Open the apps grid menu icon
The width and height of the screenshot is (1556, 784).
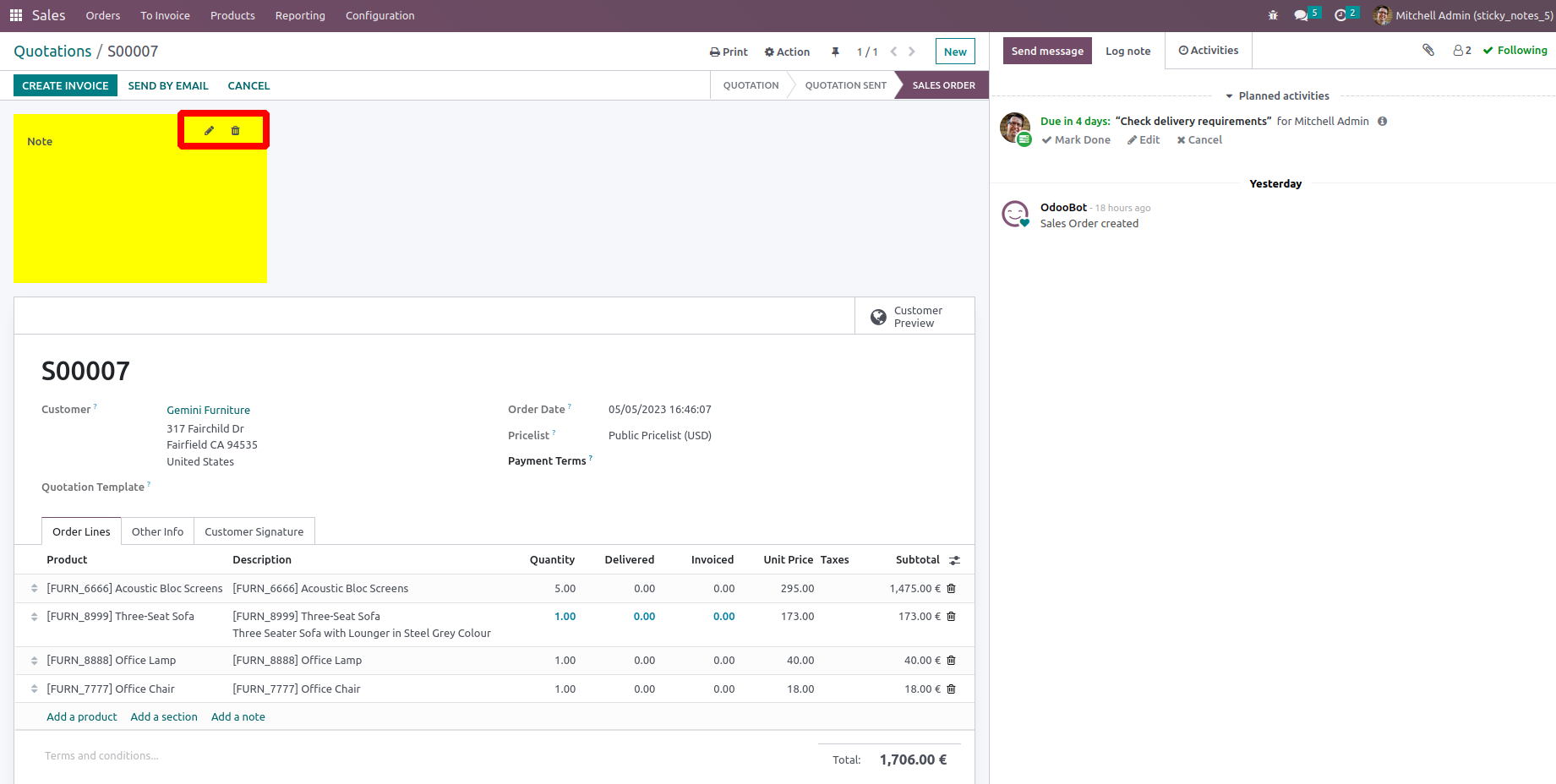pyautogui.click(x=15, y=15)
